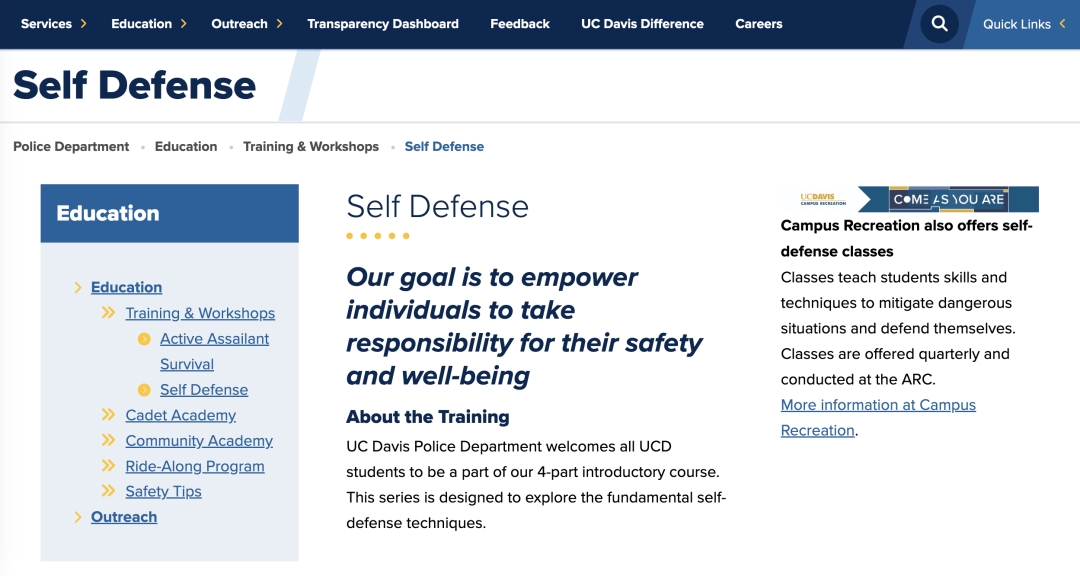
Task: Click the About the Training subheading
Action: (428, 417)
